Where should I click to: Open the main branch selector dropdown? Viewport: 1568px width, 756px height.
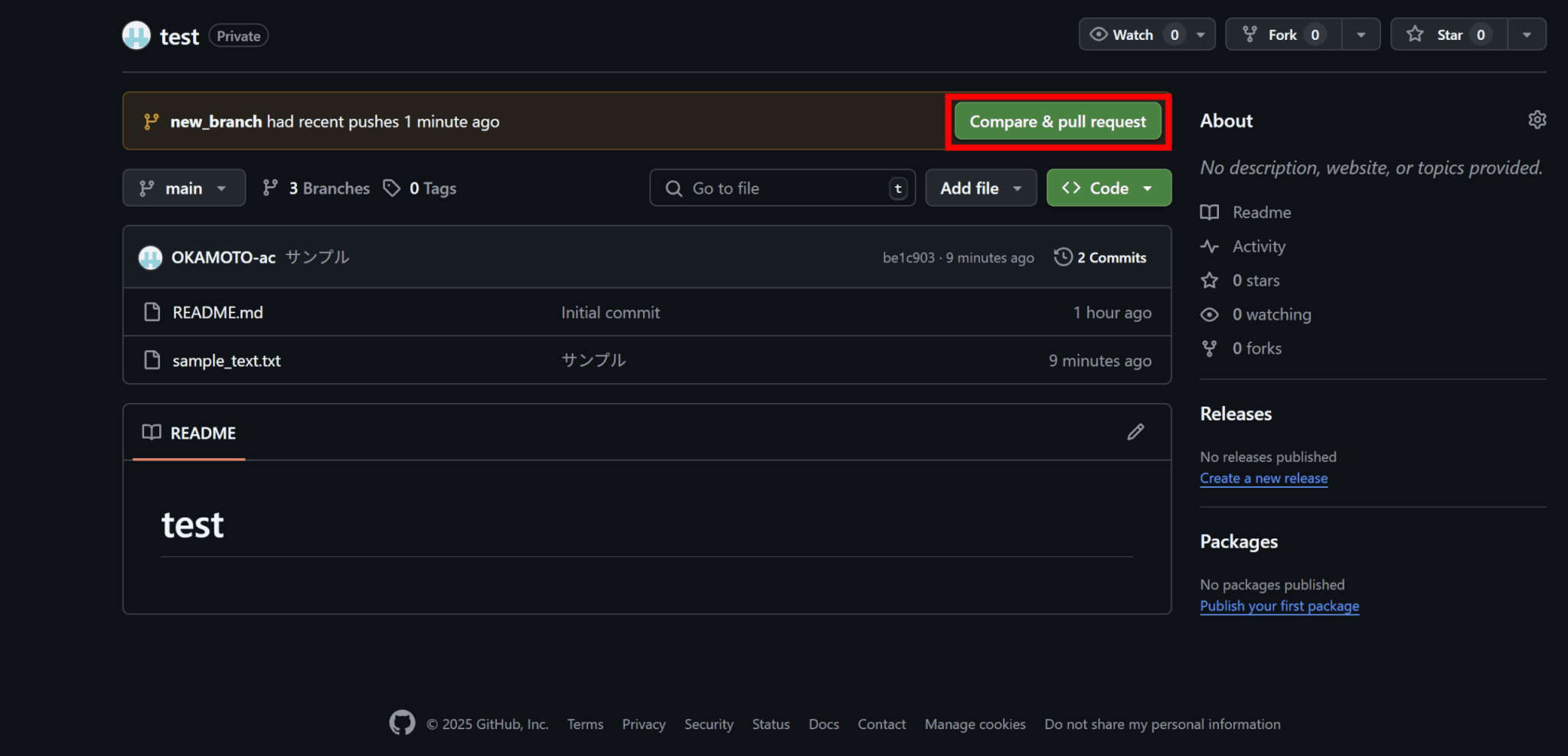(184, 188)
